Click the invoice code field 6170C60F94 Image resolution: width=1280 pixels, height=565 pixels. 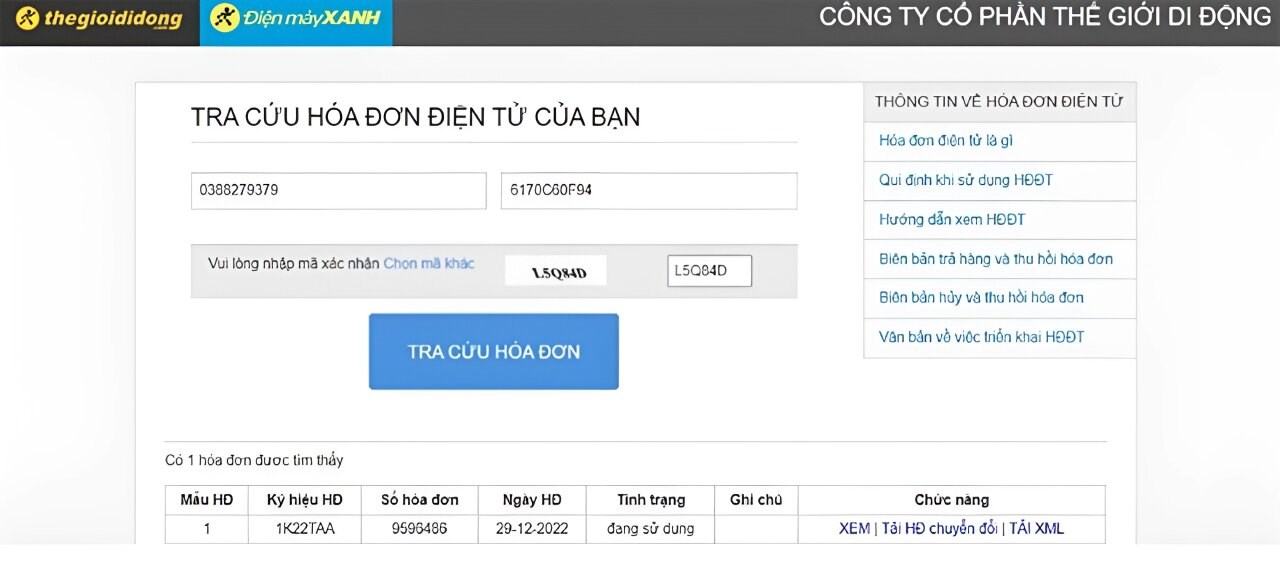(x=648, y=190)
